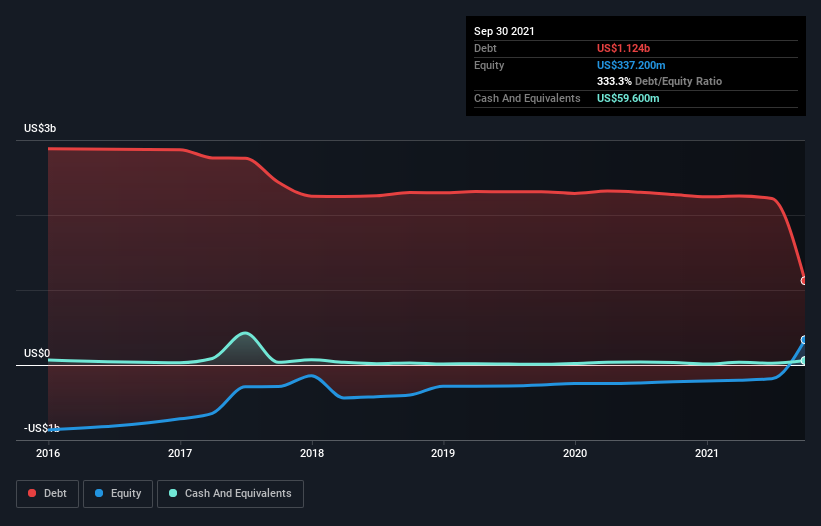Click the US$59.600m cash value
The image size is (821, 526).
(628, 98)
